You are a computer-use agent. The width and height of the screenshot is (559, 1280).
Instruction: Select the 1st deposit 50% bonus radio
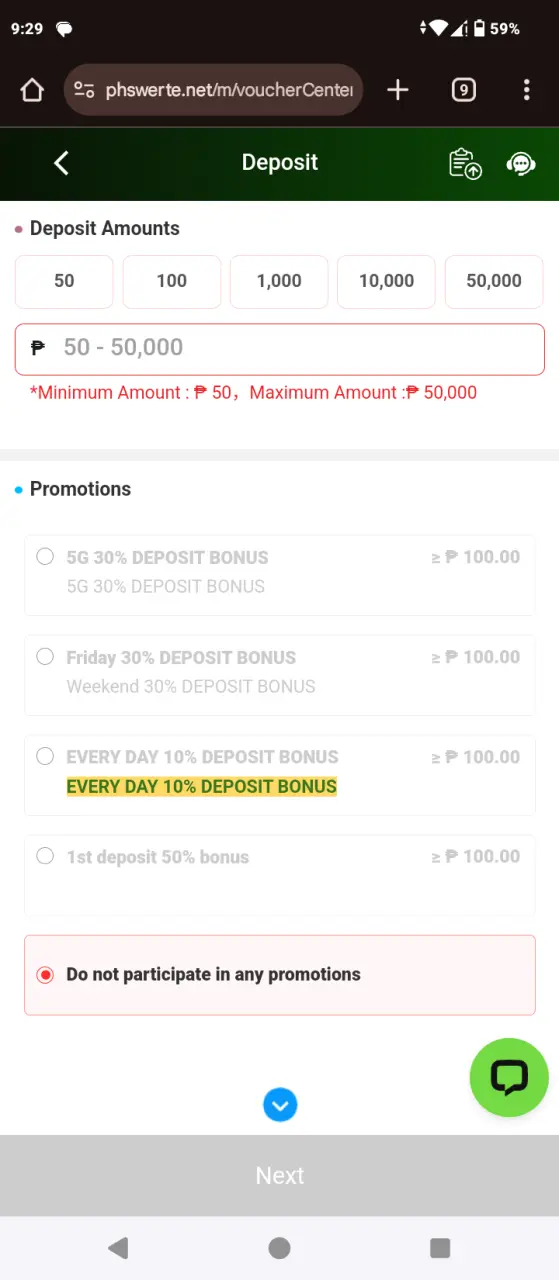[45, 856]
